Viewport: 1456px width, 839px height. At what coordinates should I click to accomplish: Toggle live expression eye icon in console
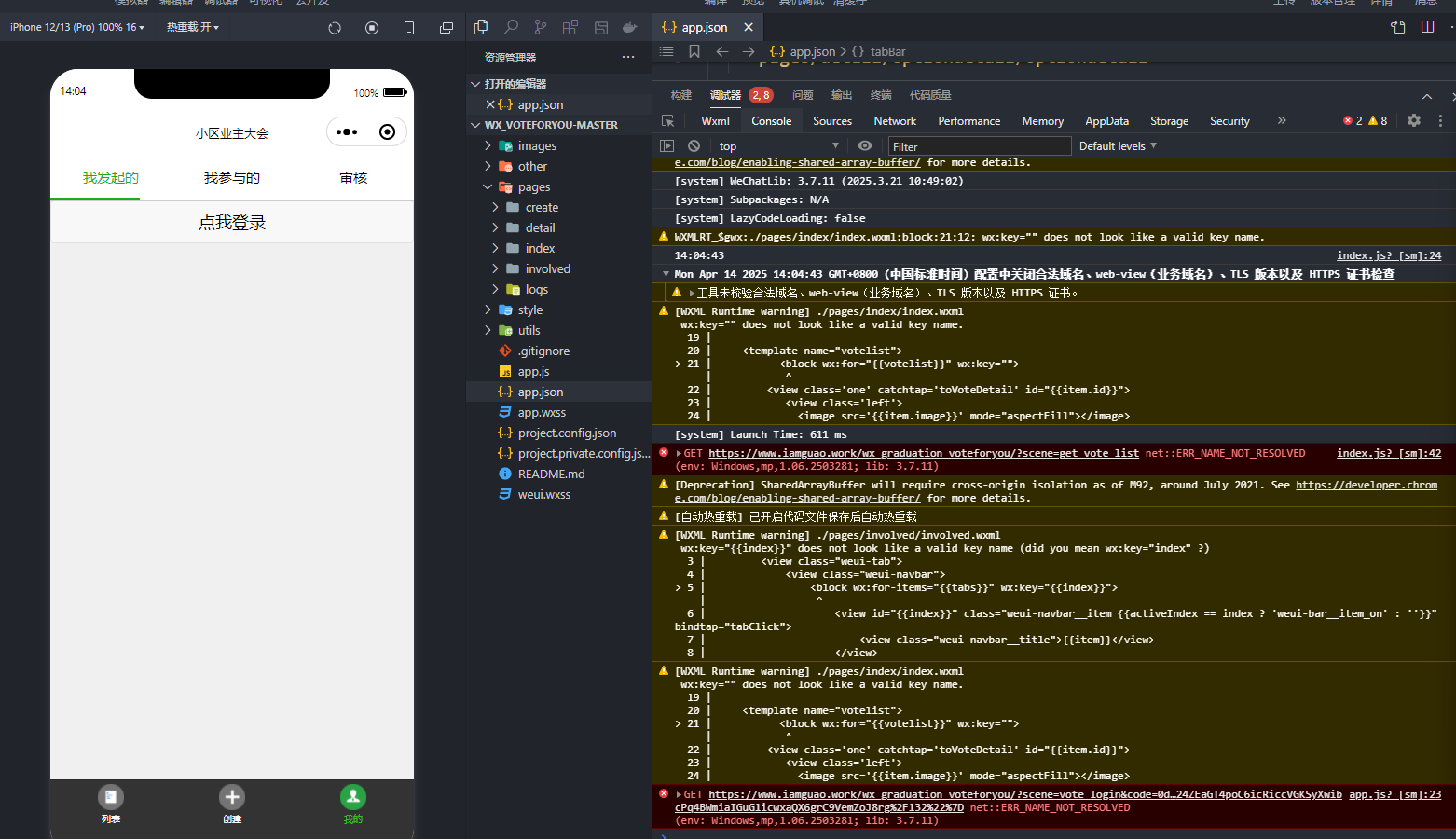tap(865, 145)
